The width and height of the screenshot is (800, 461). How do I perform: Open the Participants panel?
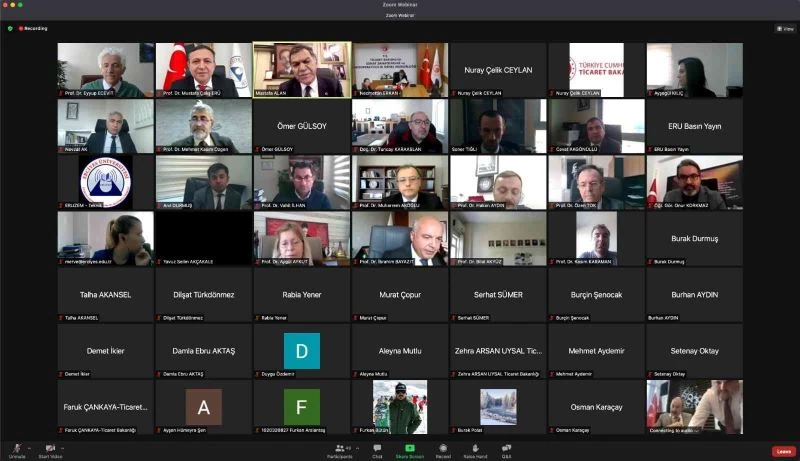(343, 448)
